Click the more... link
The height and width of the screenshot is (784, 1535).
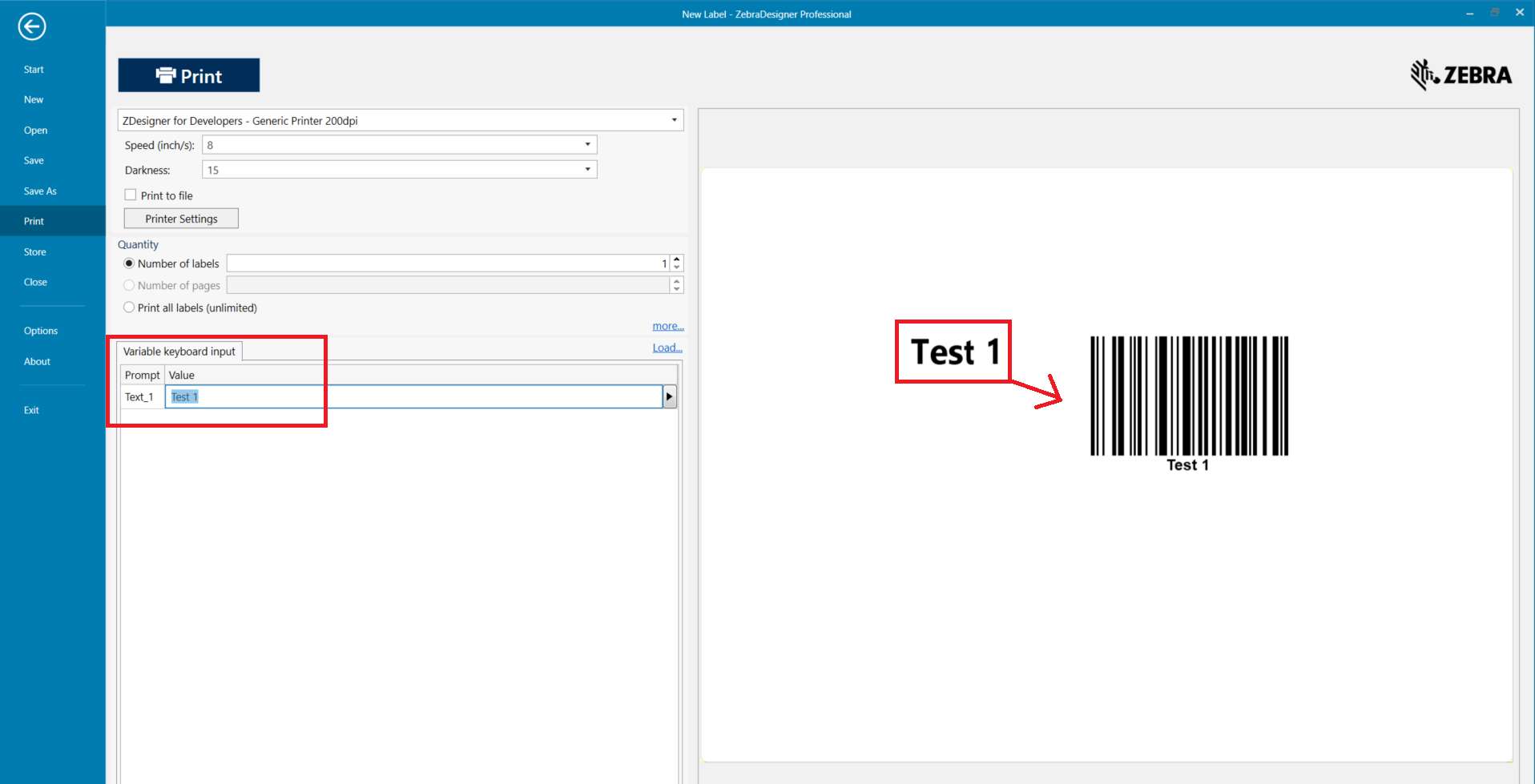click(668, 326)
